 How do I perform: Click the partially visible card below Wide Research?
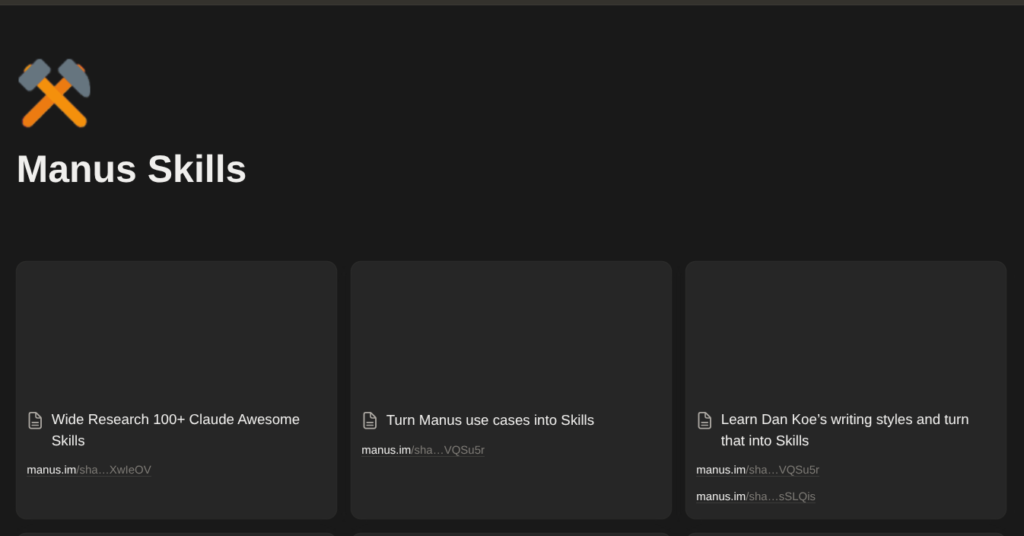point(176,533)
